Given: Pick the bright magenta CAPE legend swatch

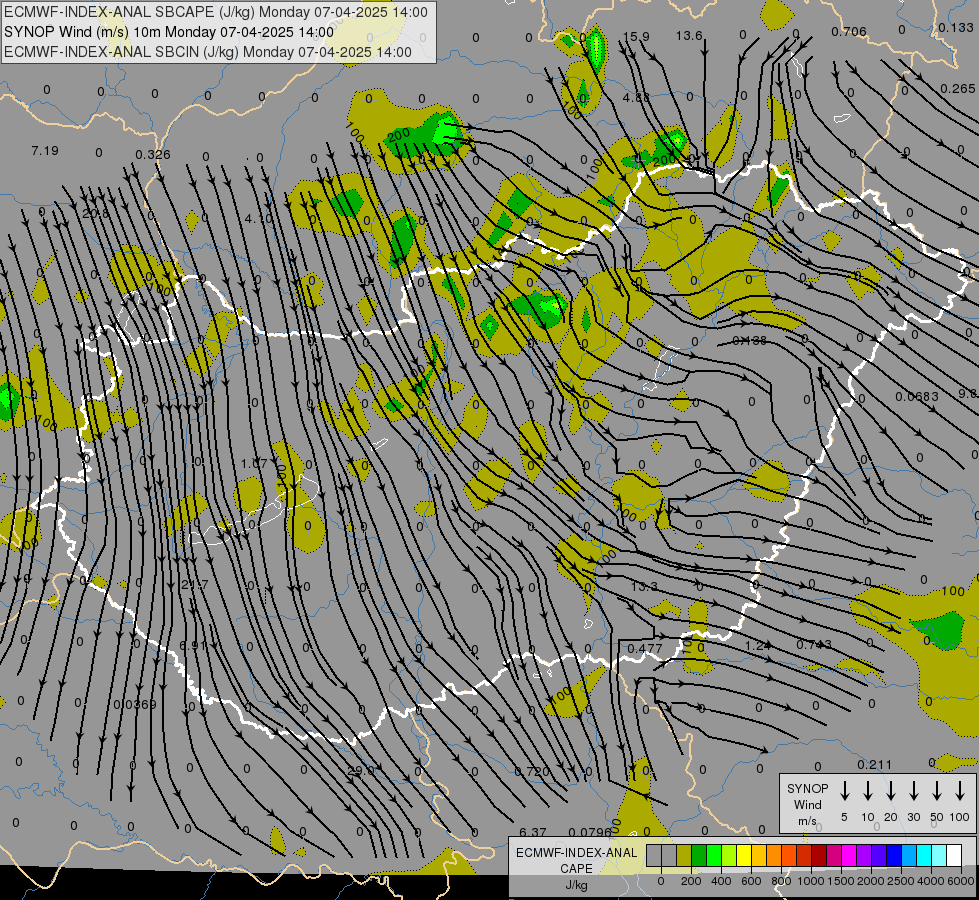Looking at the screenshot, I should (849, 856).
